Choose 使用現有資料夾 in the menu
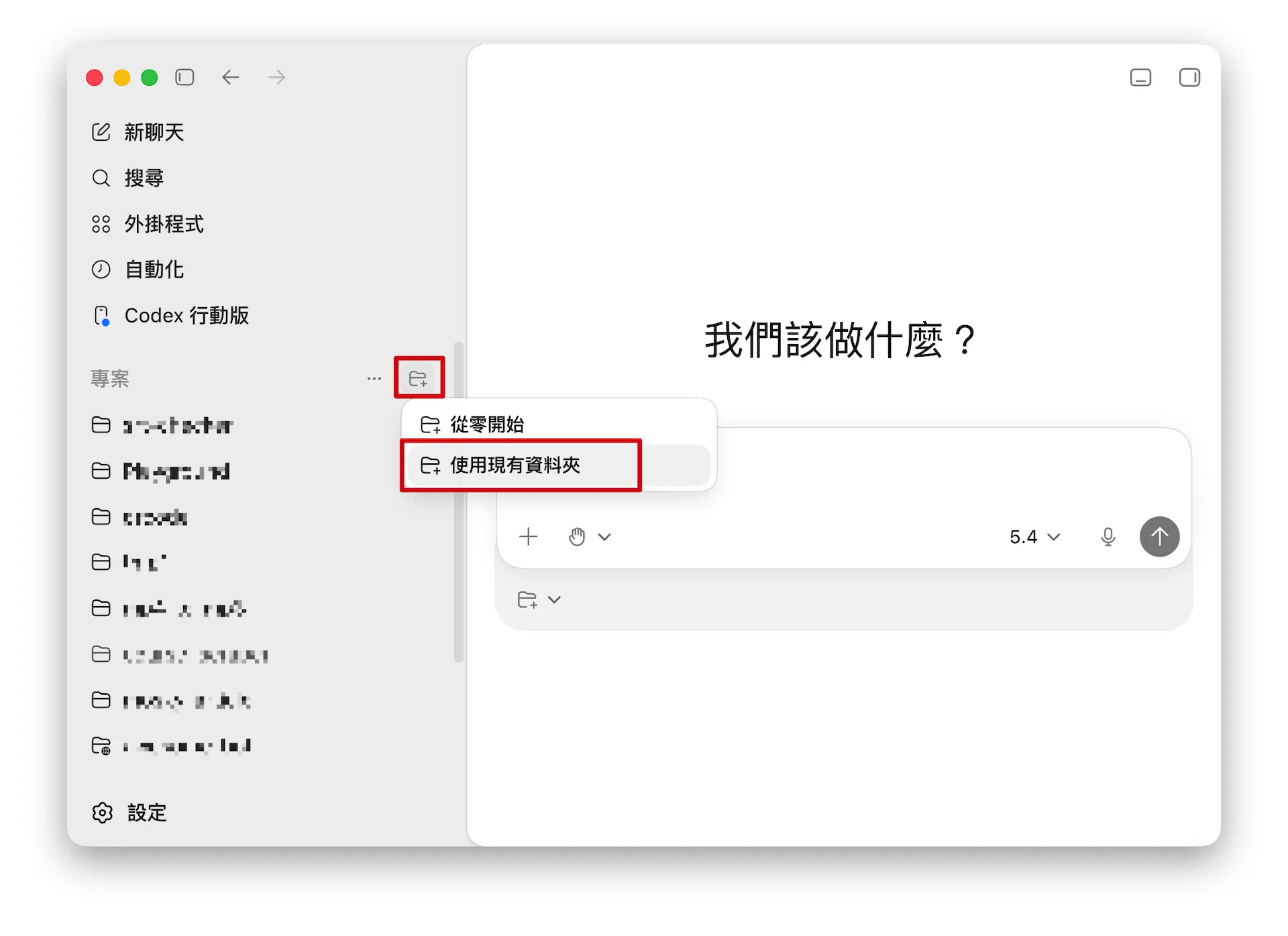Viewport: 1288px width, 936px height. tap(559, 465)
